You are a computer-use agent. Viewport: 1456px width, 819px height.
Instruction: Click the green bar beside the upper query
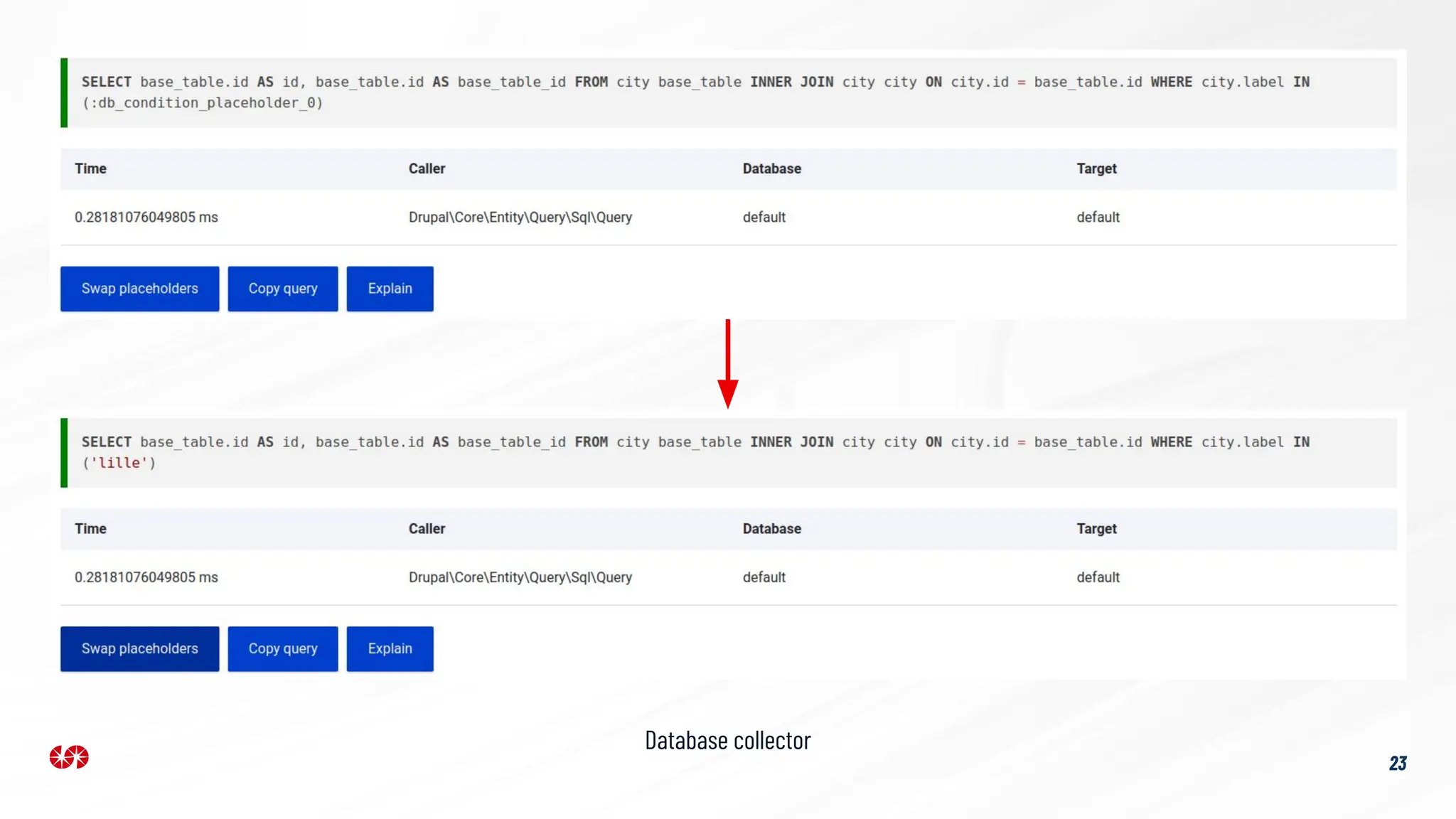[x=64, y=92]
